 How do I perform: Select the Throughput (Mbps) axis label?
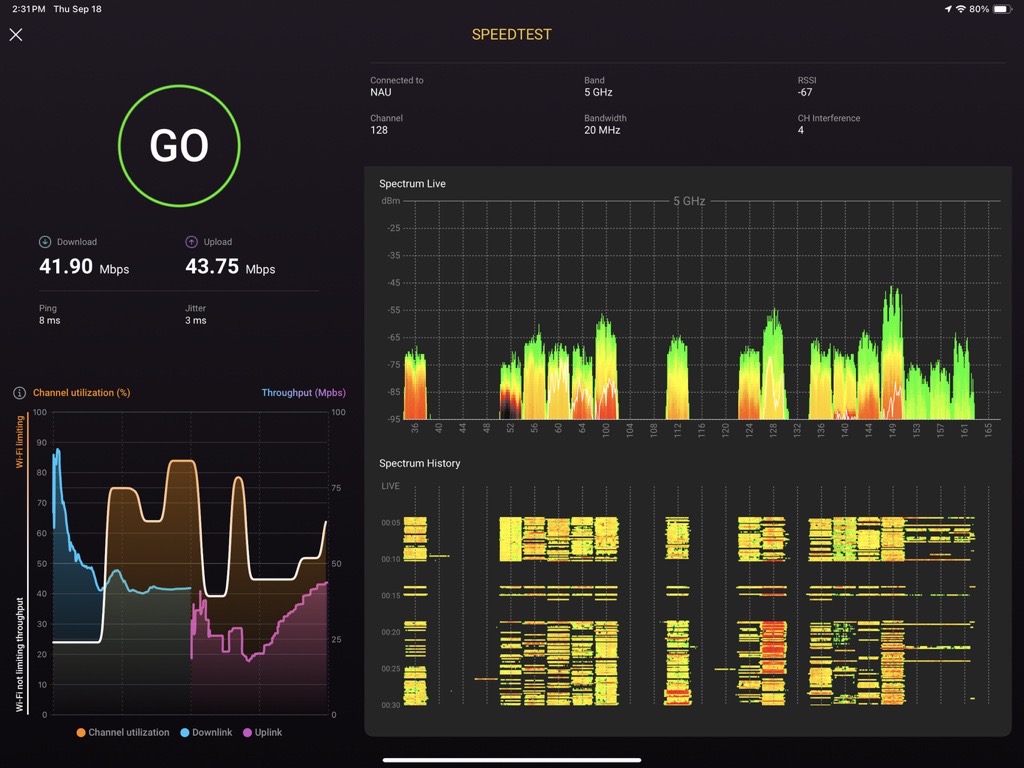[303, 393]
